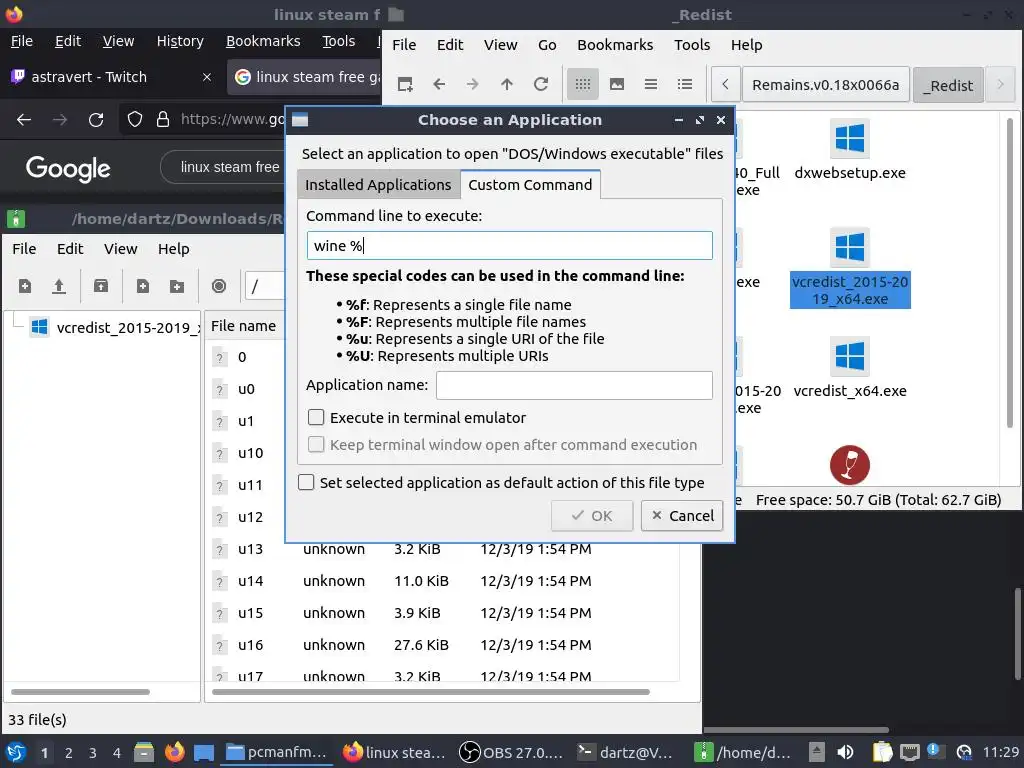Screen dimensions: 1024x768
Task: Select the u16 file row
Action: click(x=444, y=645)
